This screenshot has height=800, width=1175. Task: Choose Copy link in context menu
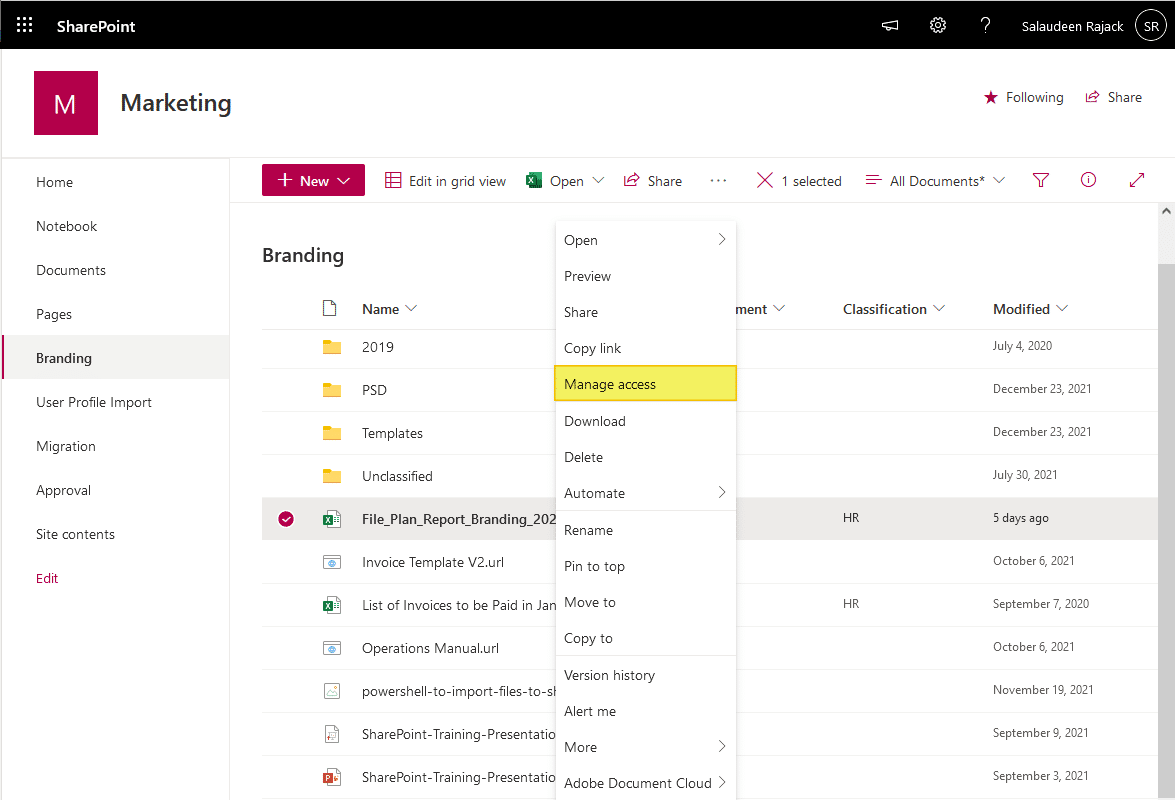point(645,348)
